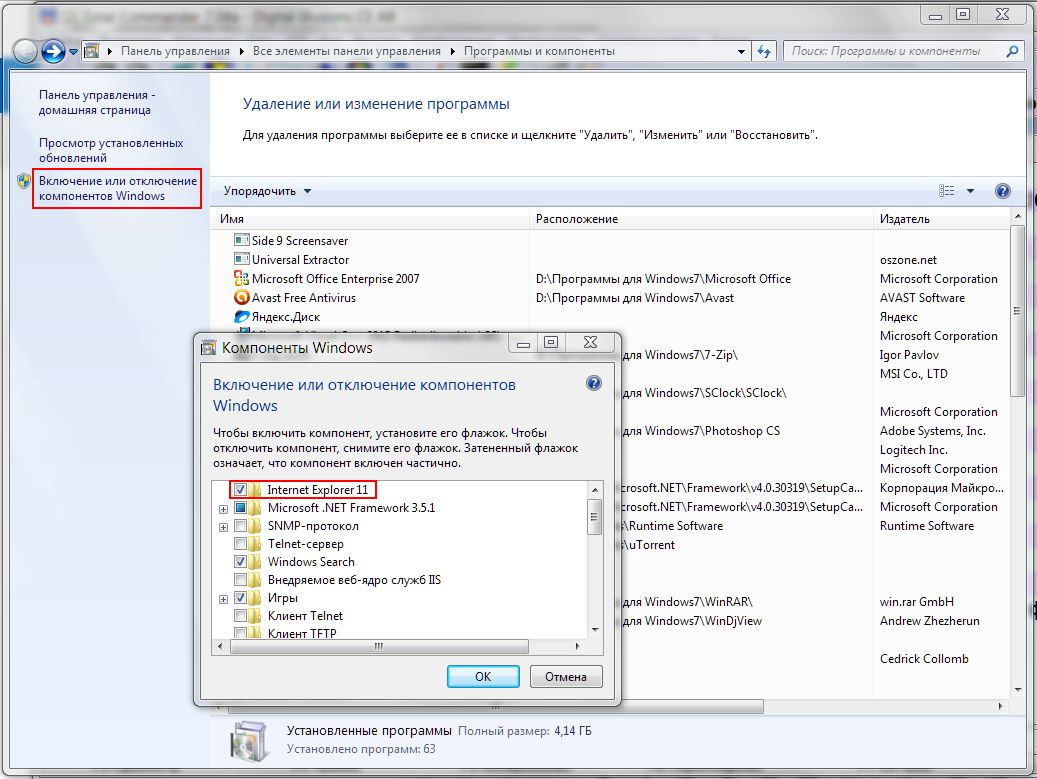Select the Microsoft Office Enterprise 2007 icon
Viewport: 1037px width, 779px height.
coord(241,278)
